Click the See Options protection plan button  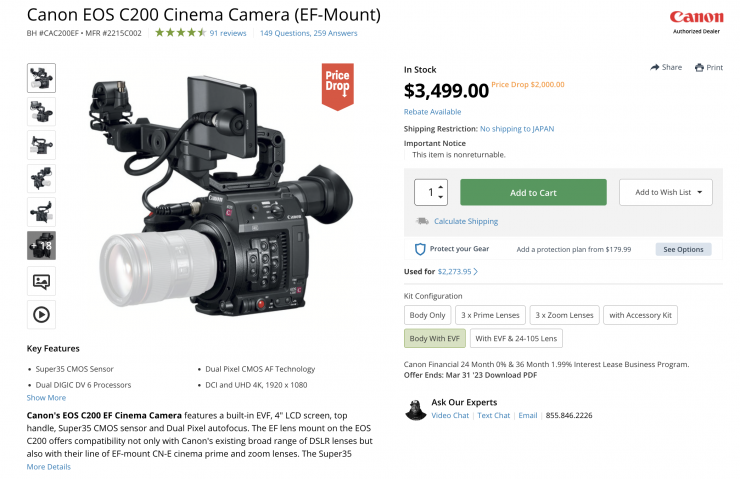[x=684, y=249]
